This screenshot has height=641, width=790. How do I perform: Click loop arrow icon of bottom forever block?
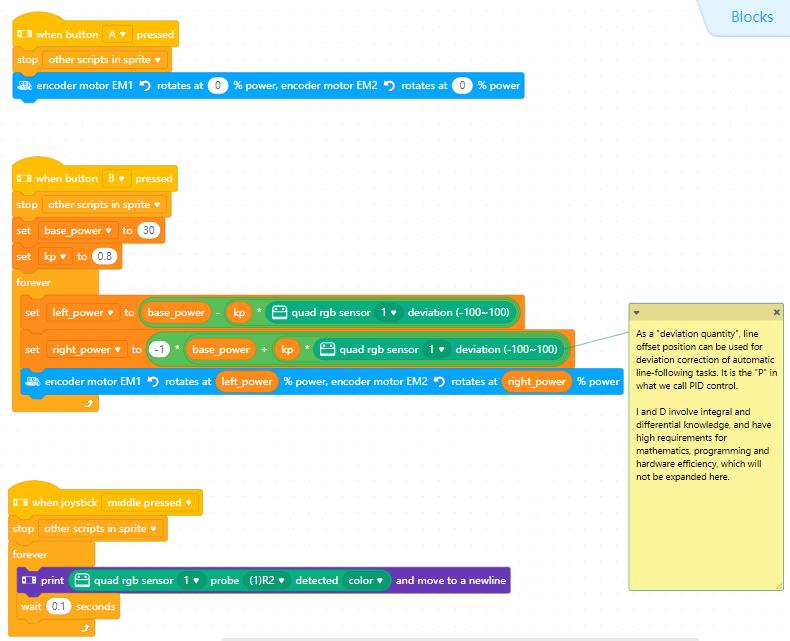tap(85, 627)
